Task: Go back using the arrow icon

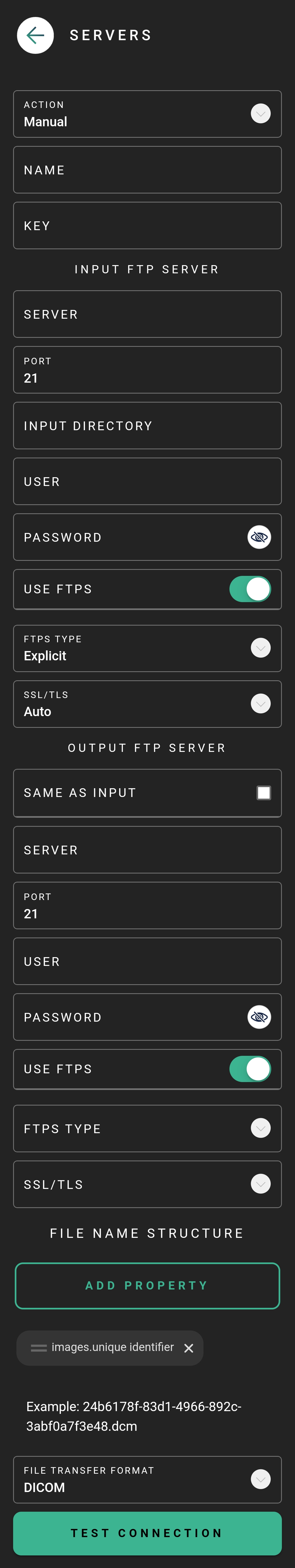Action: click(x=35, y=35)
